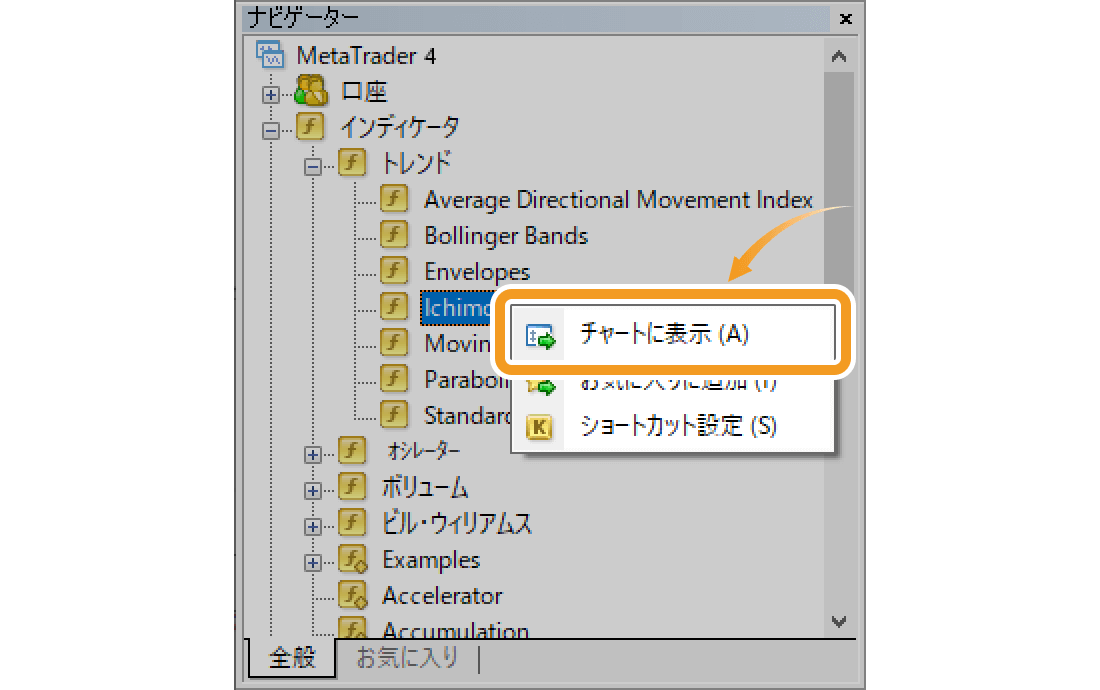The image size is (1100, 690).
Task: Click the ショートカット設定 K icon
Action: click(539, 426)
